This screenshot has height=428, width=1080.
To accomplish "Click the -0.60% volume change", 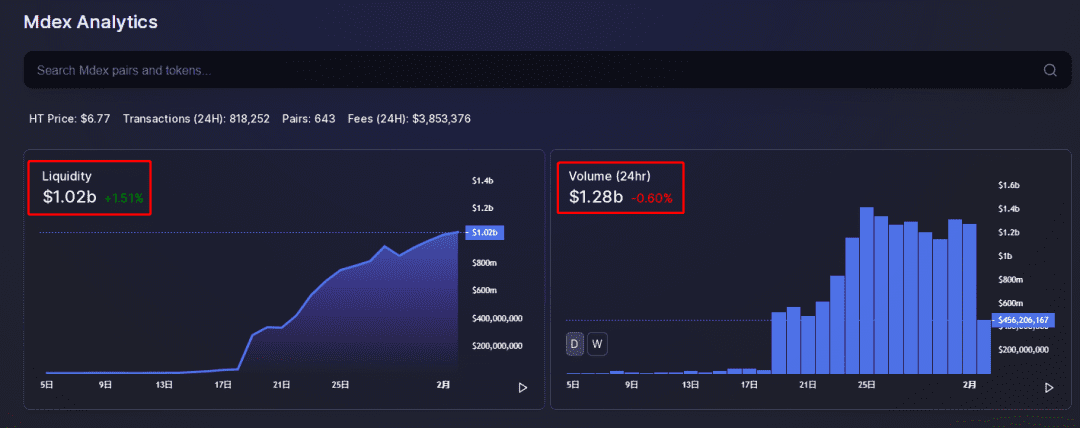I will pyautogui.click(x=652, y=198).
